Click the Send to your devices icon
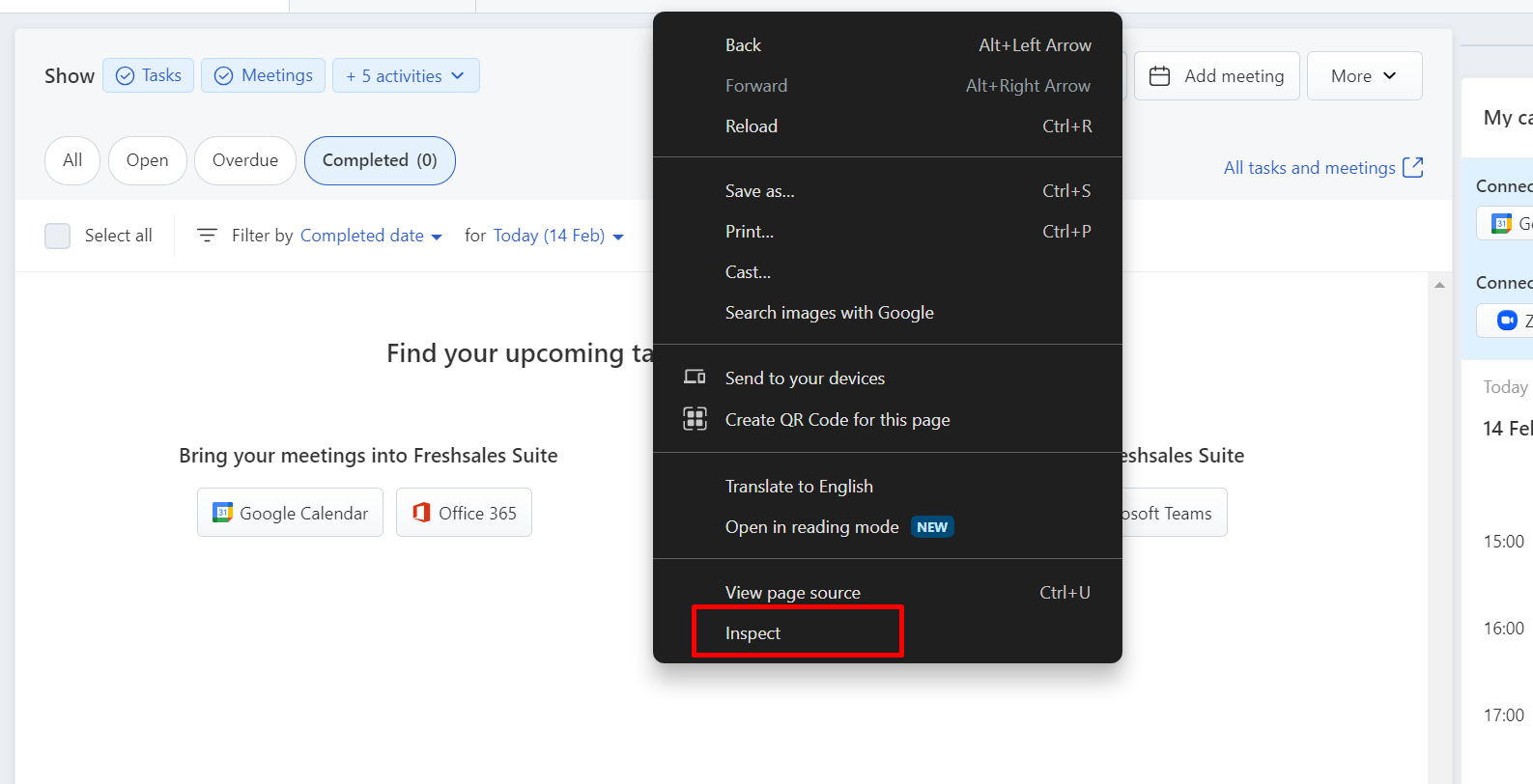1533x784 pixels. pyautogui.click(x=695, y=378)
